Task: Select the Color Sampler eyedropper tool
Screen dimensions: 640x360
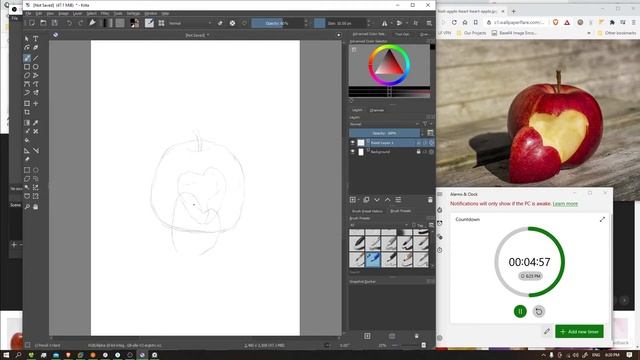Action: pyautogui.click(x=36, y=122)
